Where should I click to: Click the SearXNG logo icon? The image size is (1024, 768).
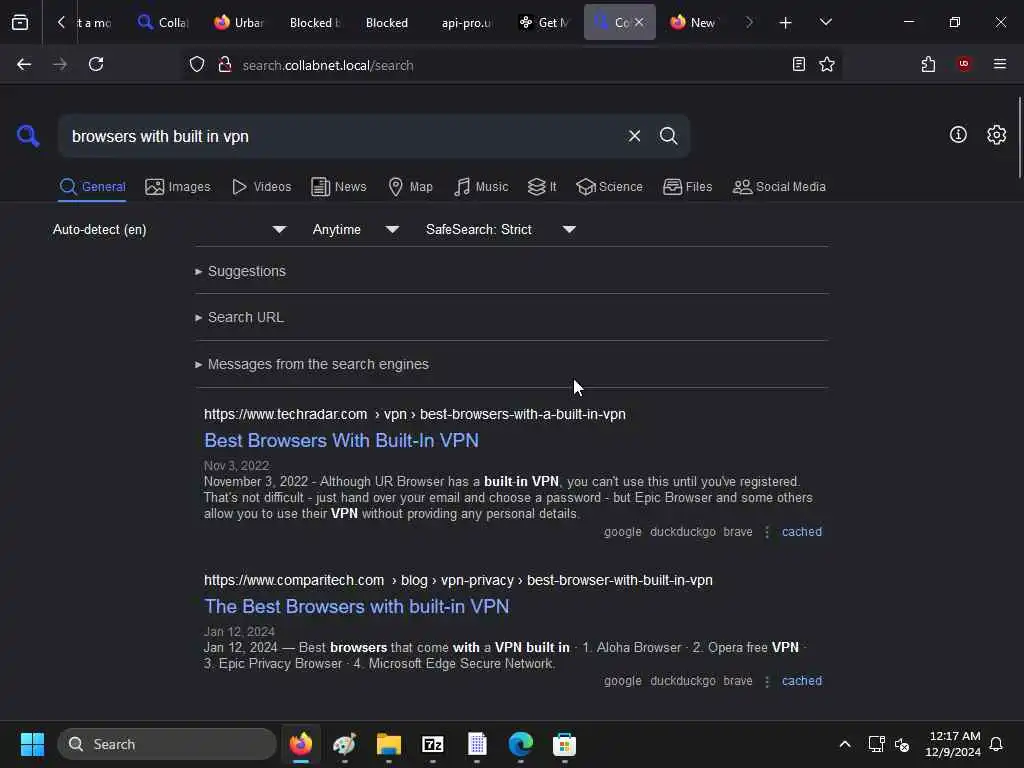(28, 136)
